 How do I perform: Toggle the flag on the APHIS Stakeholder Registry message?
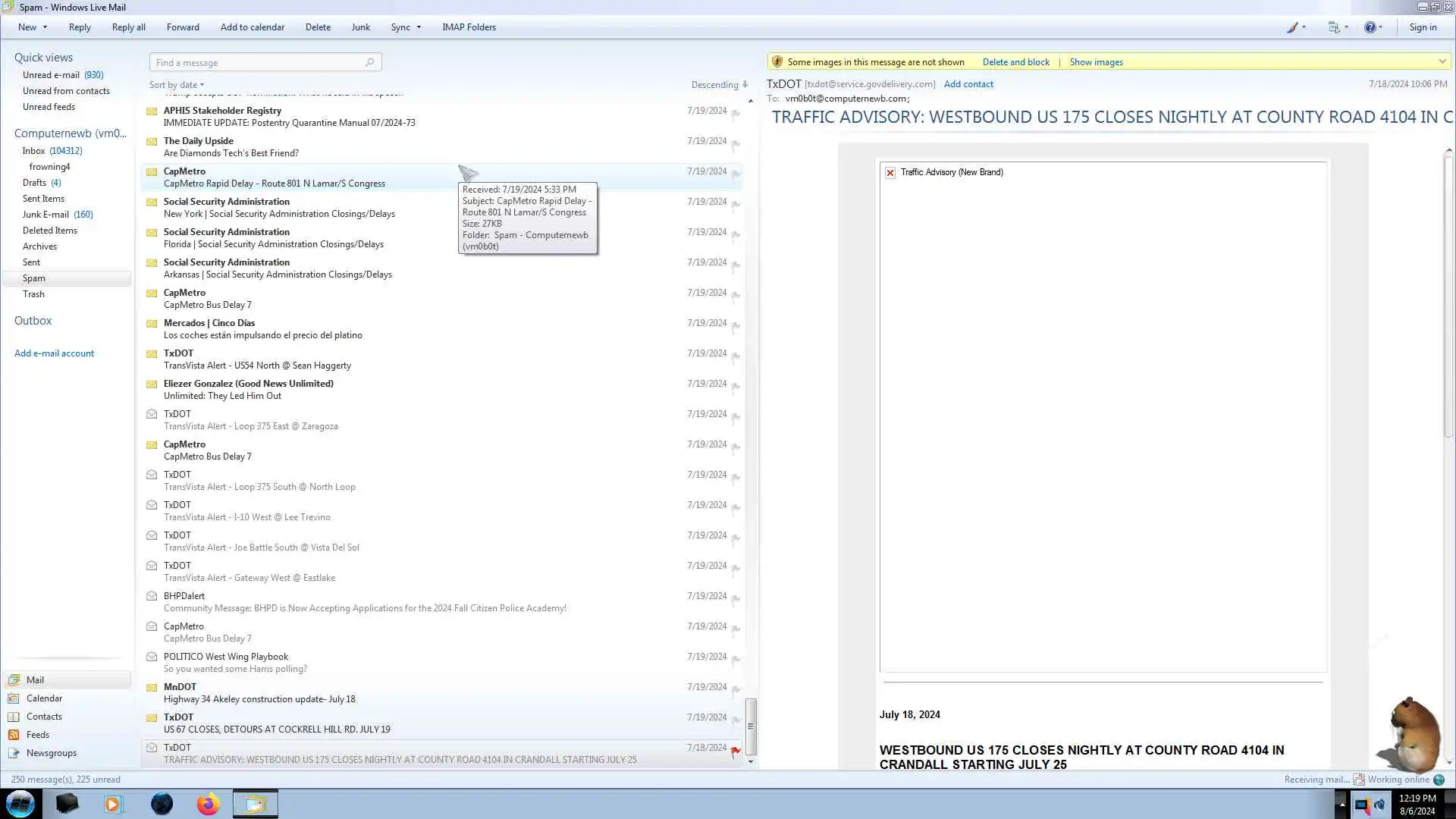(x=736, y=114)
